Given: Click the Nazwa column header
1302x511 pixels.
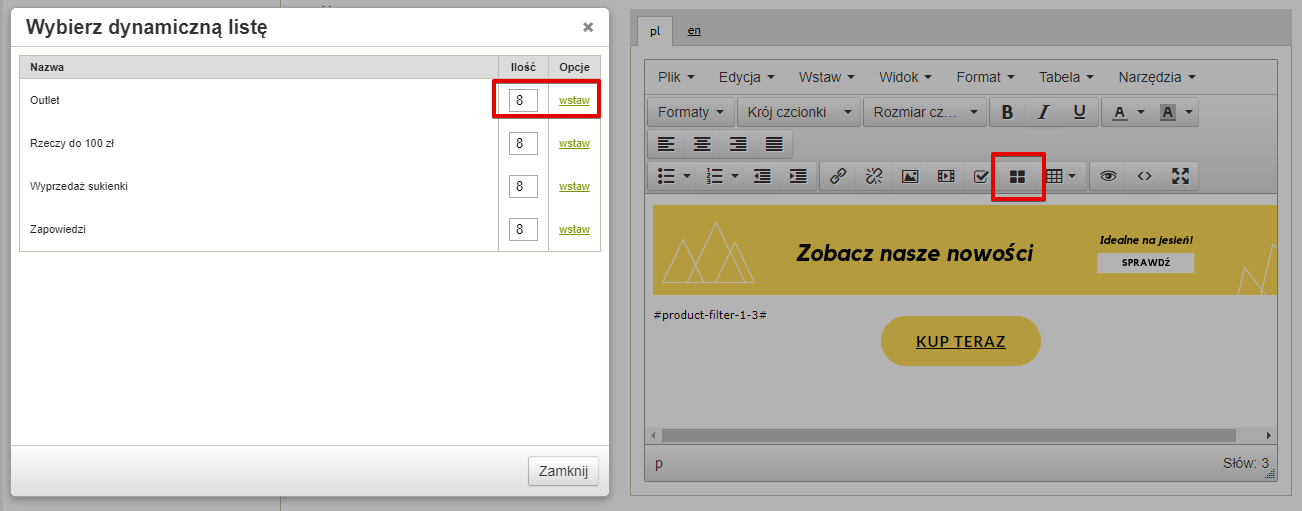Looking at the screenshot, I should click(259, 67).
